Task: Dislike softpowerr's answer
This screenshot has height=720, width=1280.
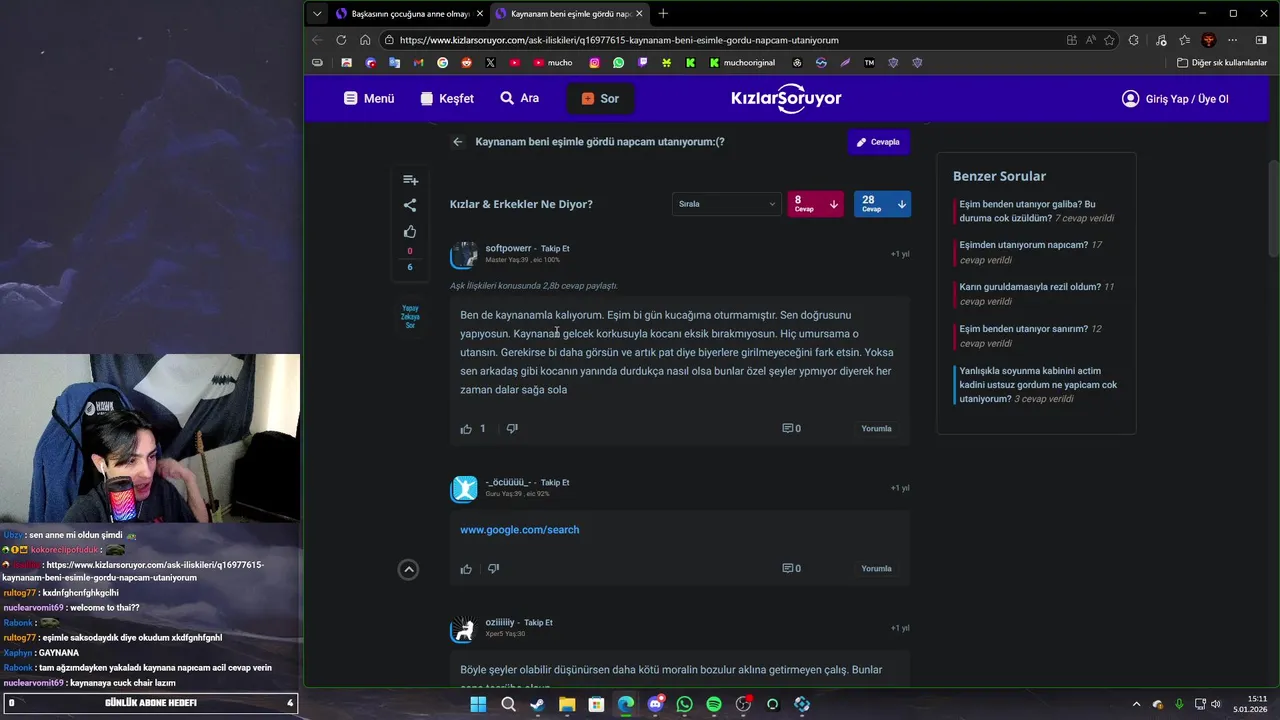Action: point(512,429)
